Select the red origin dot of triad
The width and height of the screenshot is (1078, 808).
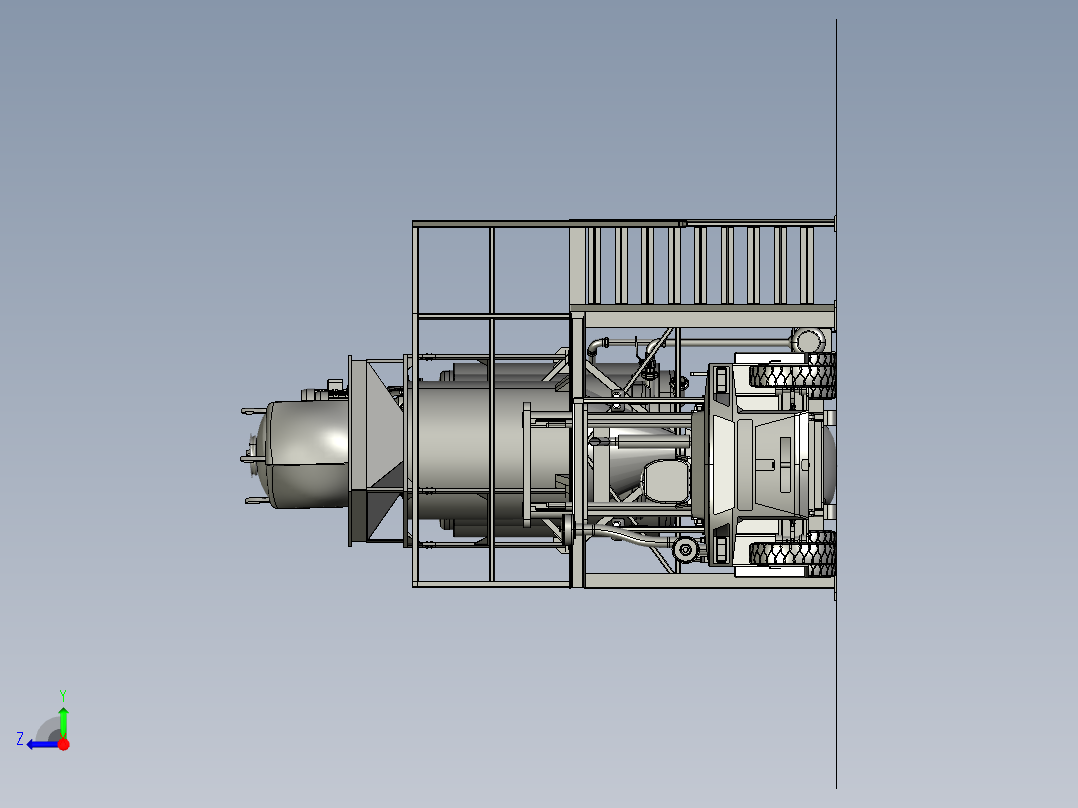pos(63,744)
